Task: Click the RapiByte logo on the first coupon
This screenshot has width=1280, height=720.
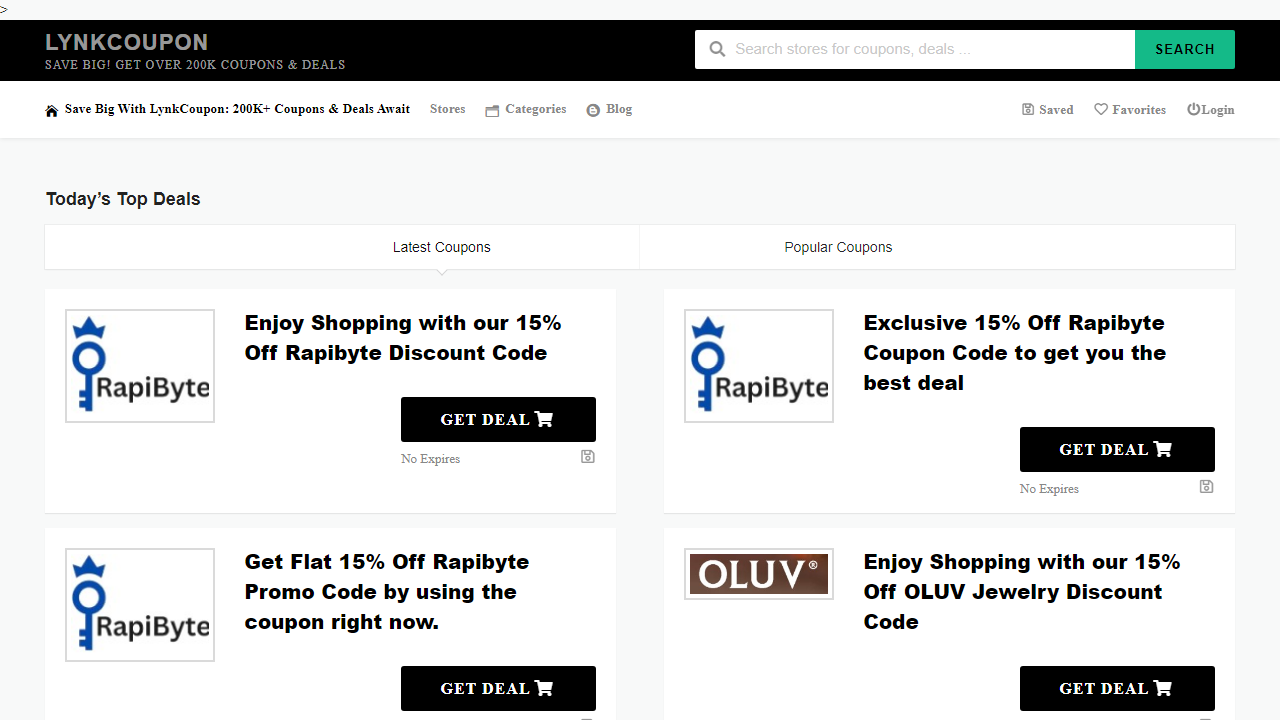Action: [139, 365]
